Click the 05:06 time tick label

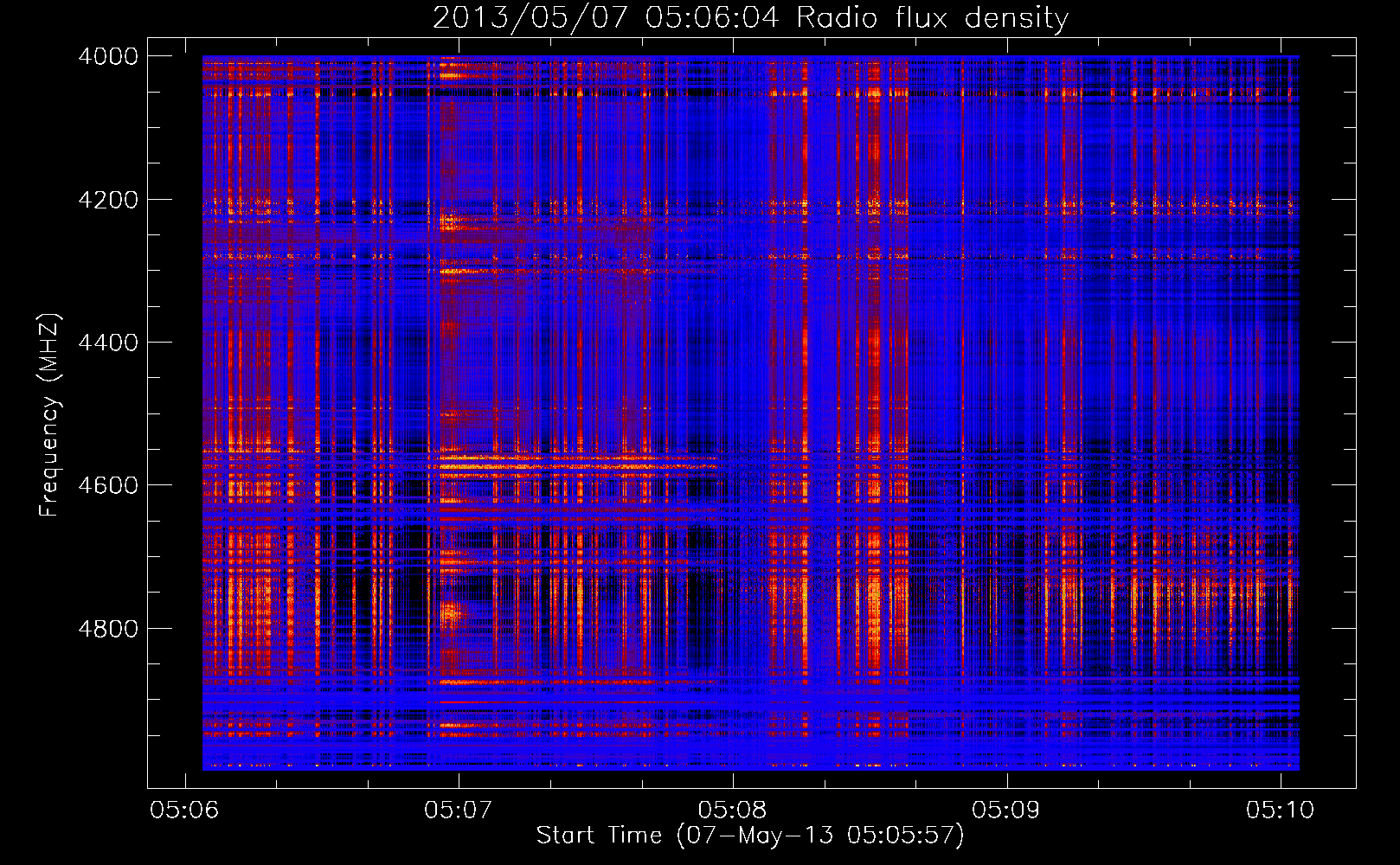coord(184,810)
